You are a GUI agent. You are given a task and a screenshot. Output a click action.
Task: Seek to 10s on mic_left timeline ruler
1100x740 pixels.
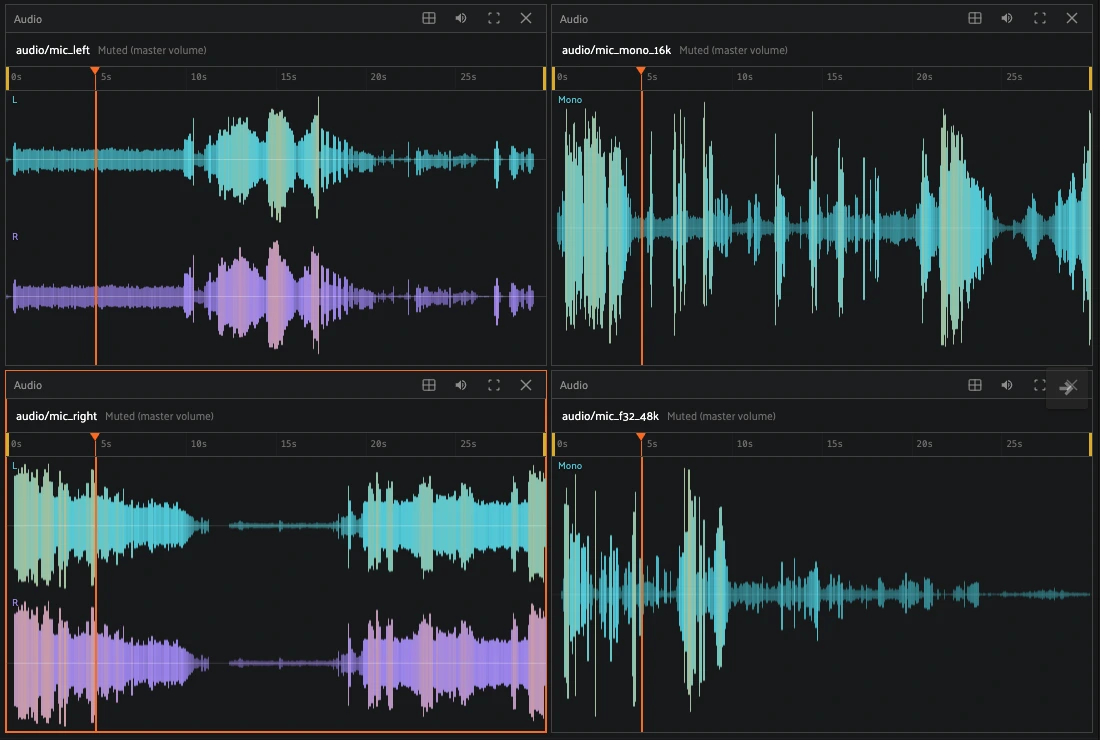(199, 76)
